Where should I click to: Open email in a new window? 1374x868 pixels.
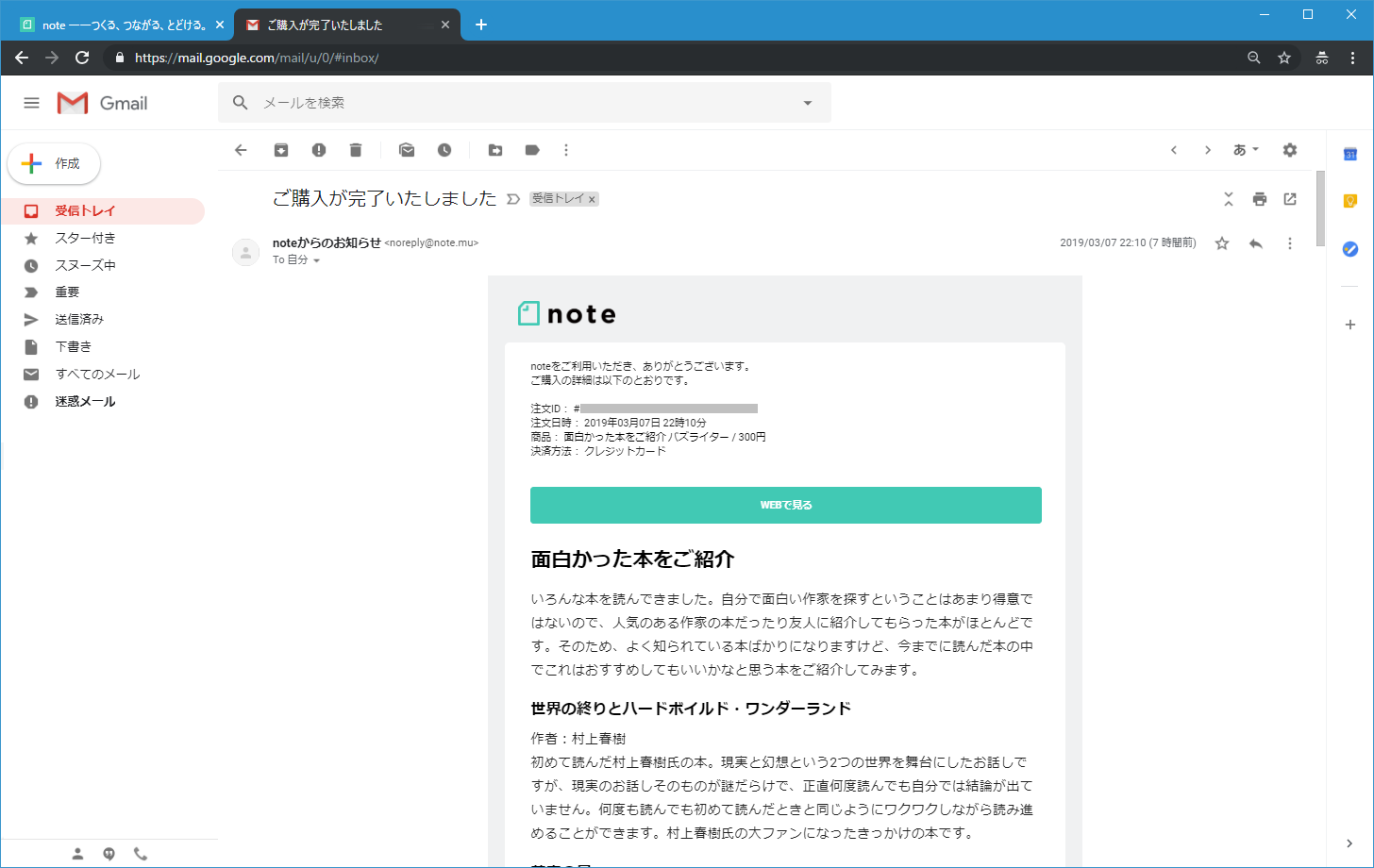point(1290,199)
